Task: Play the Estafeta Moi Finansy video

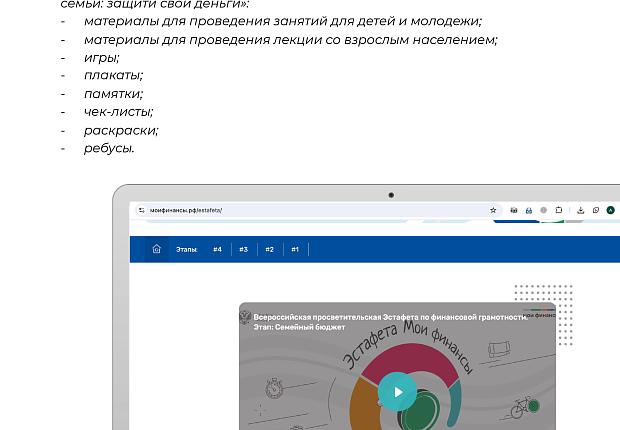Action: pyautogui.click(x=397, y=392)
